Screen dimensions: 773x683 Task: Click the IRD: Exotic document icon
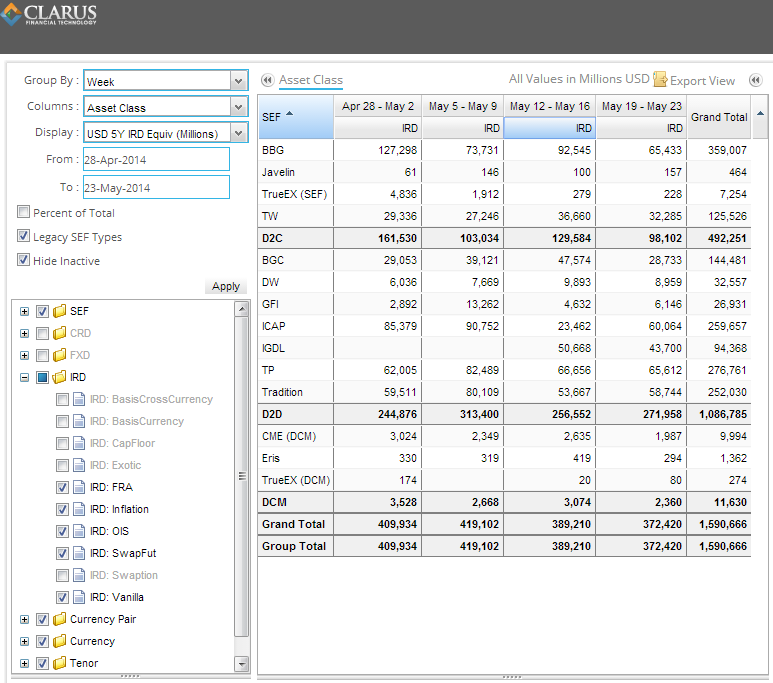tap(79, 465)
